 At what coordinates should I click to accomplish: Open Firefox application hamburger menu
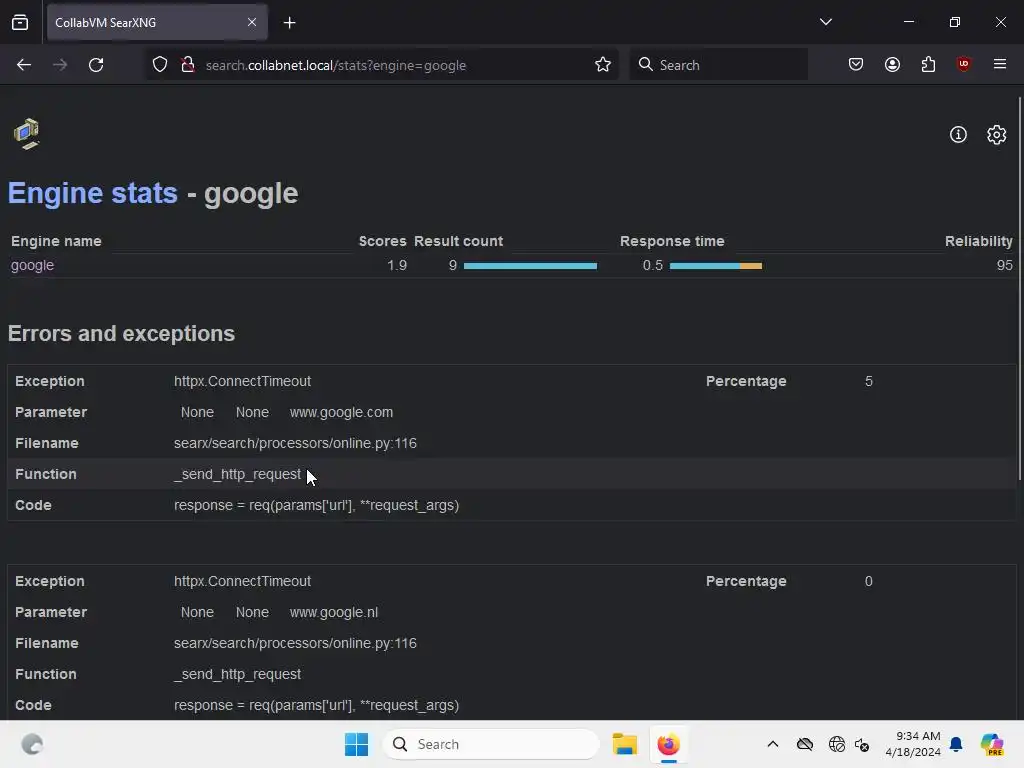click(1000, 65)
